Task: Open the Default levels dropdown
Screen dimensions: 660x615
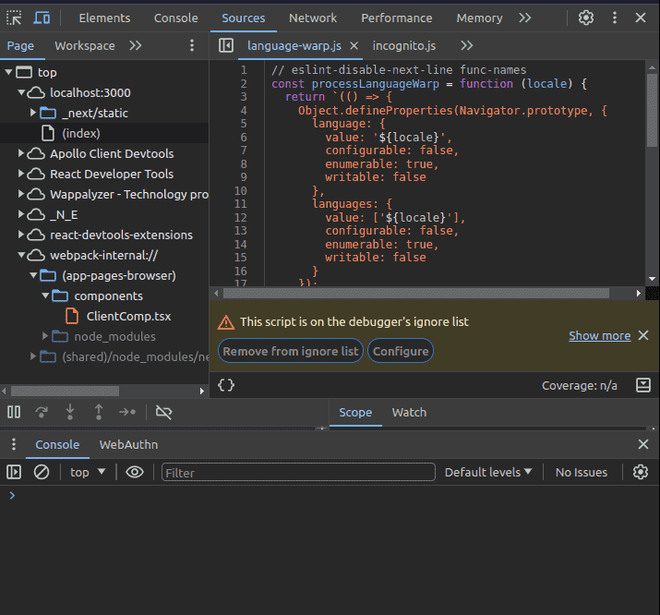Action: point(488,472)
